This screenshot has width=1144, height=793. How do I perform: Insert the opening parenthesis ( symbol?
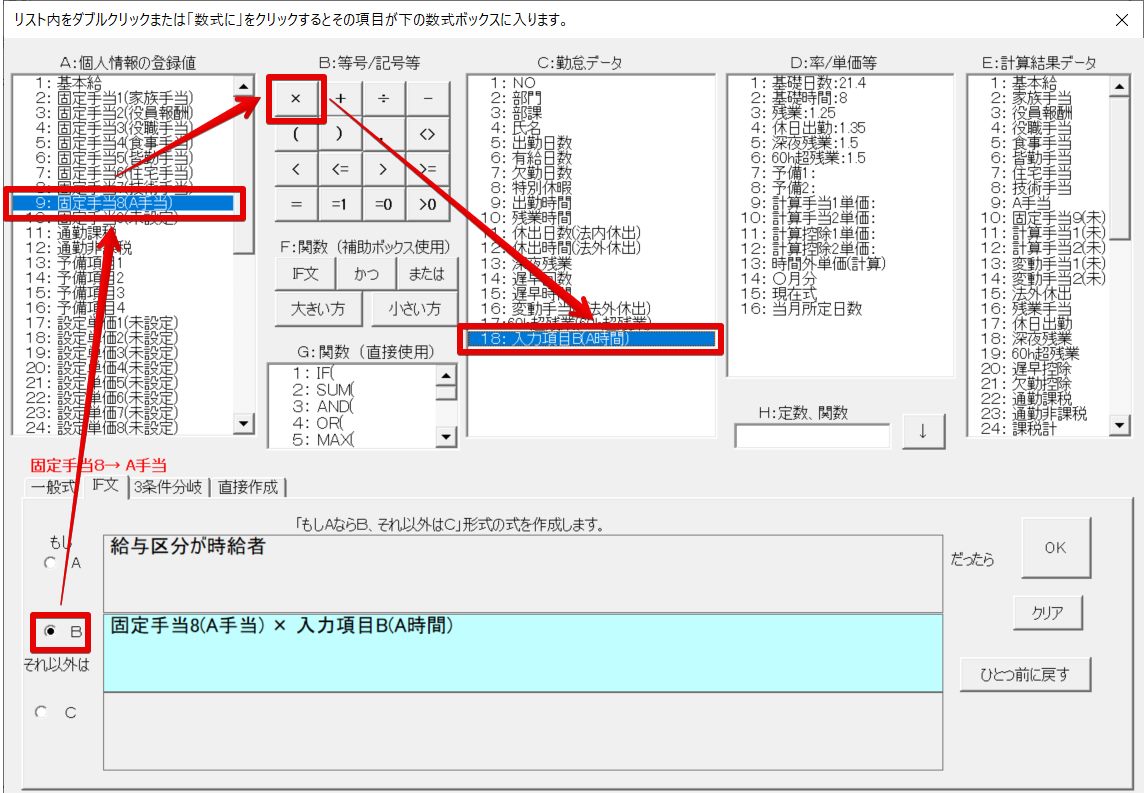point(296,133)
